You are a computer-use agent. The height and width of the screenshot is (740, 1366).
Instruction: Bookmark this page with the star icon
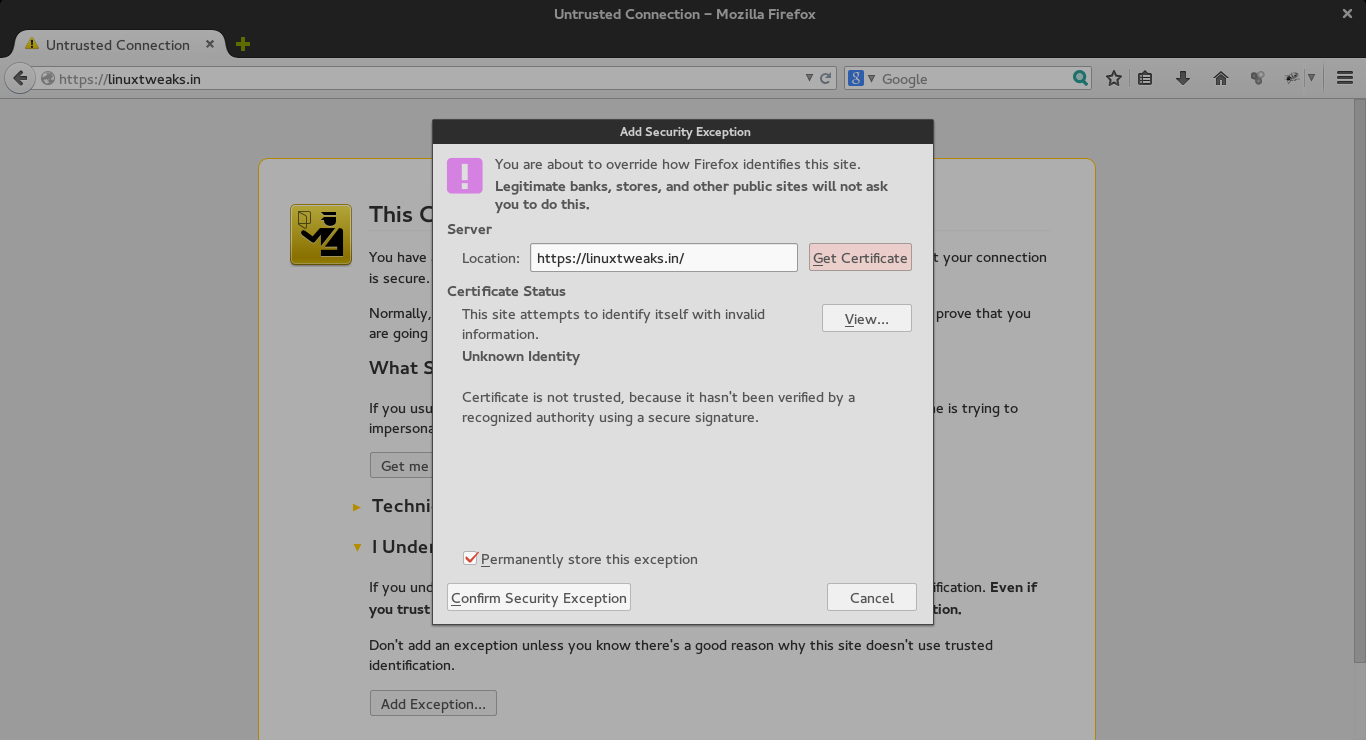[1114, 78]
